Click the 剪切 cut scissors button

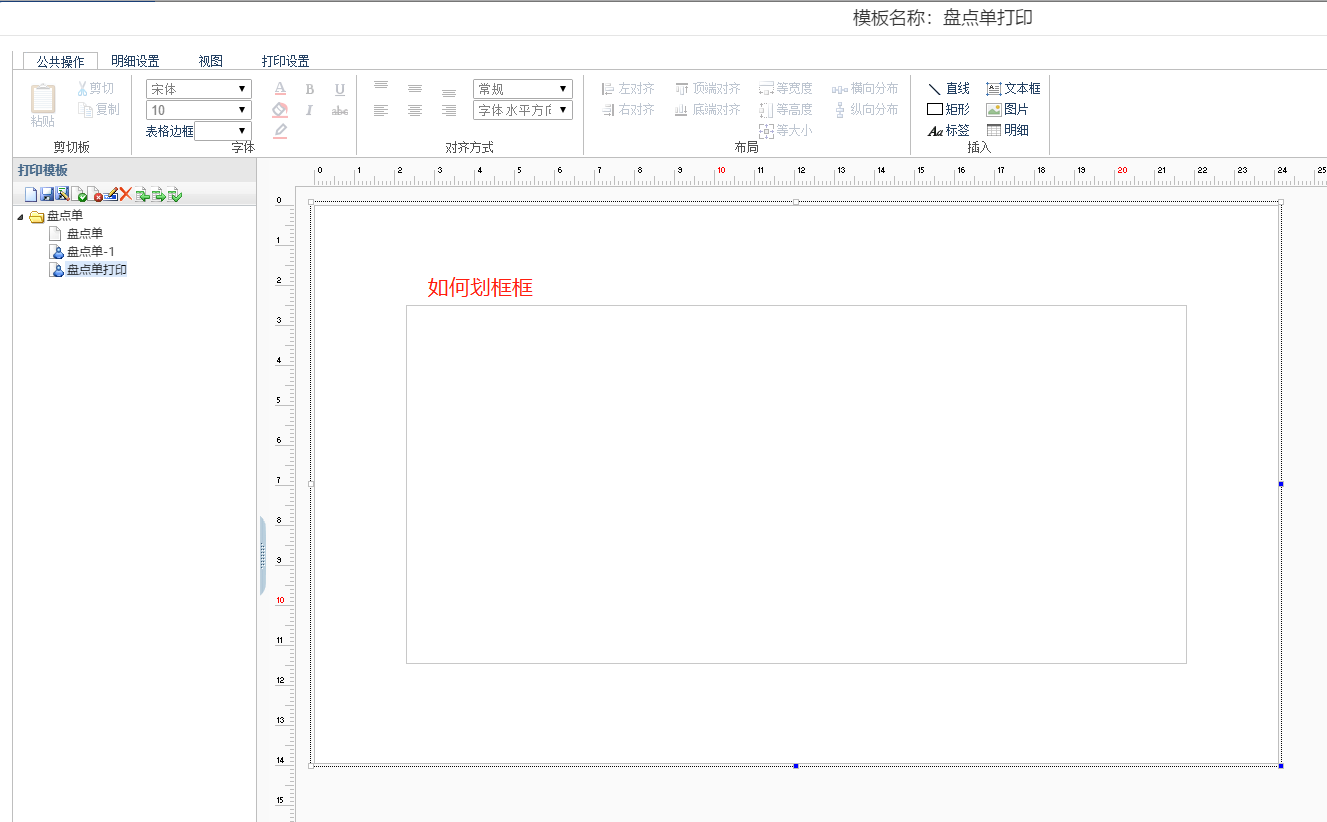tap(96, 89)
